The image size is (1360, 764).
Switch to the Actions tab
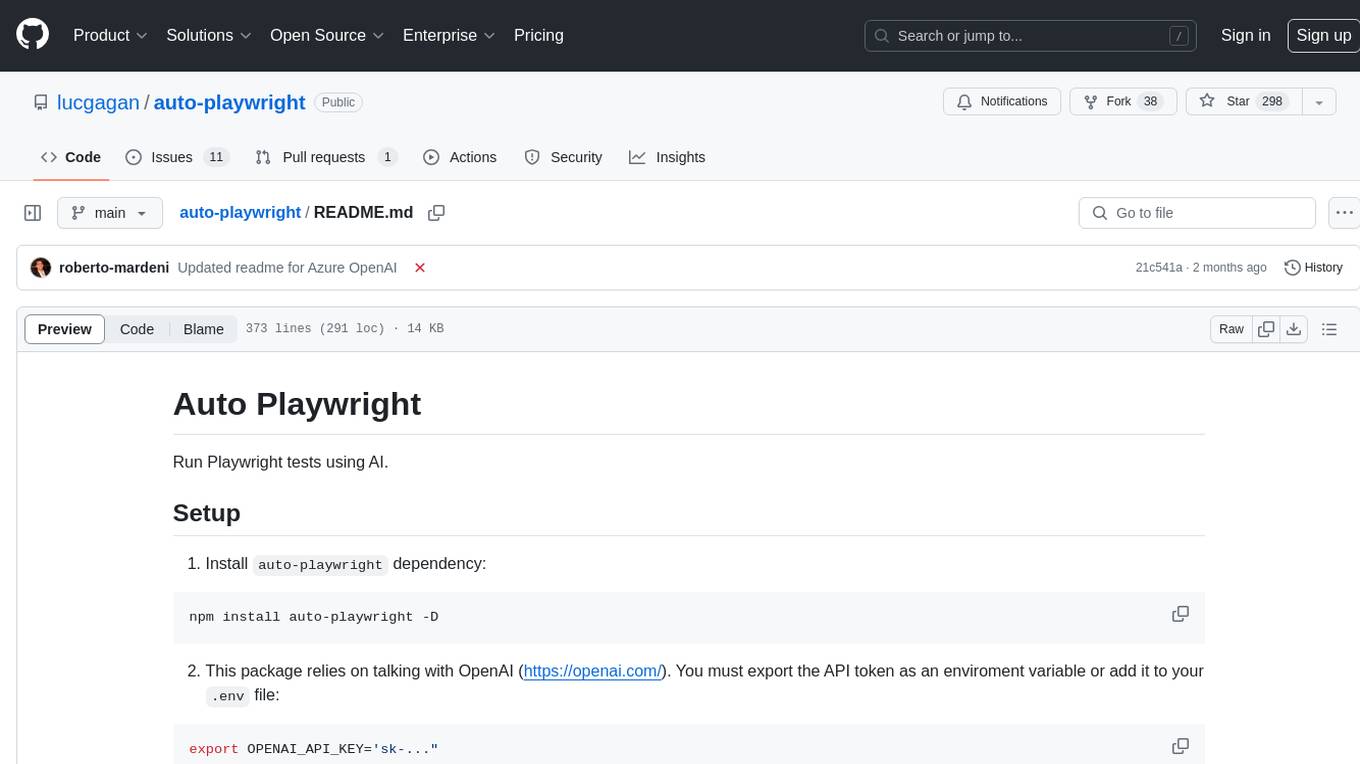(x=460, y=157)
